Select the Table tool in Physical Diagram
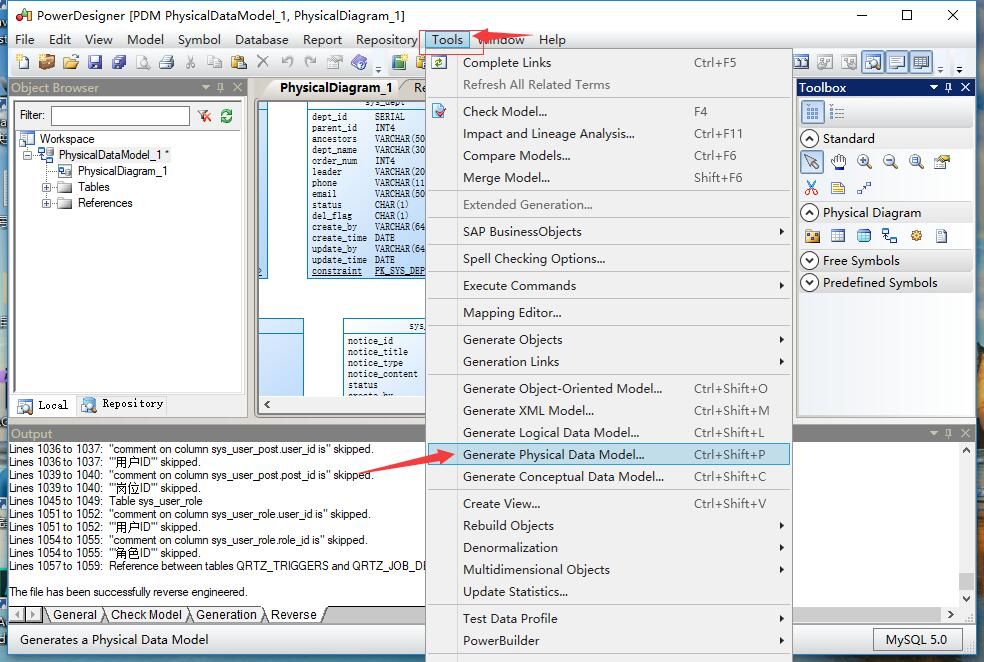The image size is (984, 662). tap(838, 236)
